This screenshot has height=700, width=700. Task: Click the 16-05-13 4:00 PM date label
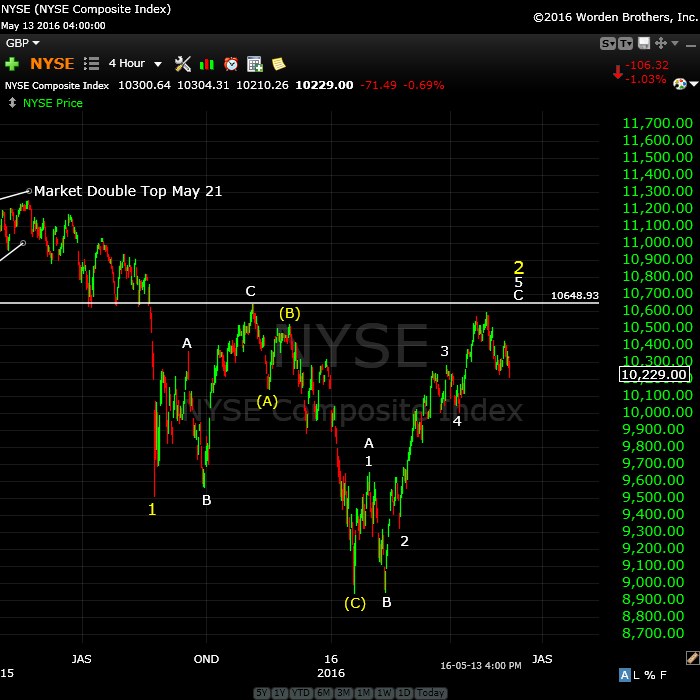click(481, 666)
